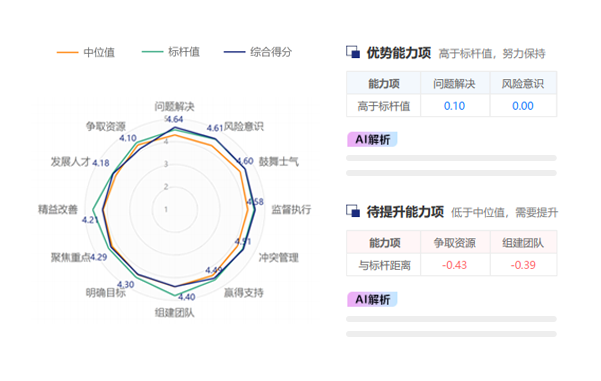Click the 冲突管理 radar axis label
Image resolution: width=601 pixels, height=381 pixels.
279,257
